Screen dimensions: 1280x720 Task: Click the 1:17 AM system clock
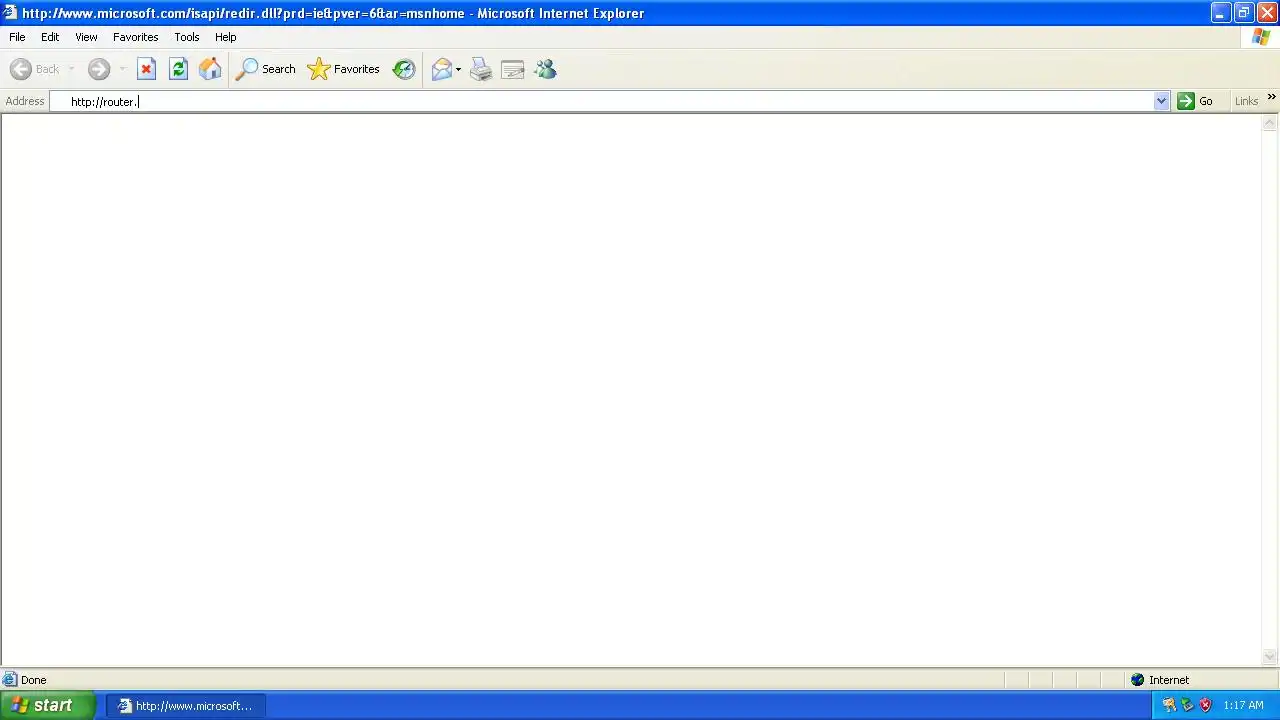[x=1243, y=705]
